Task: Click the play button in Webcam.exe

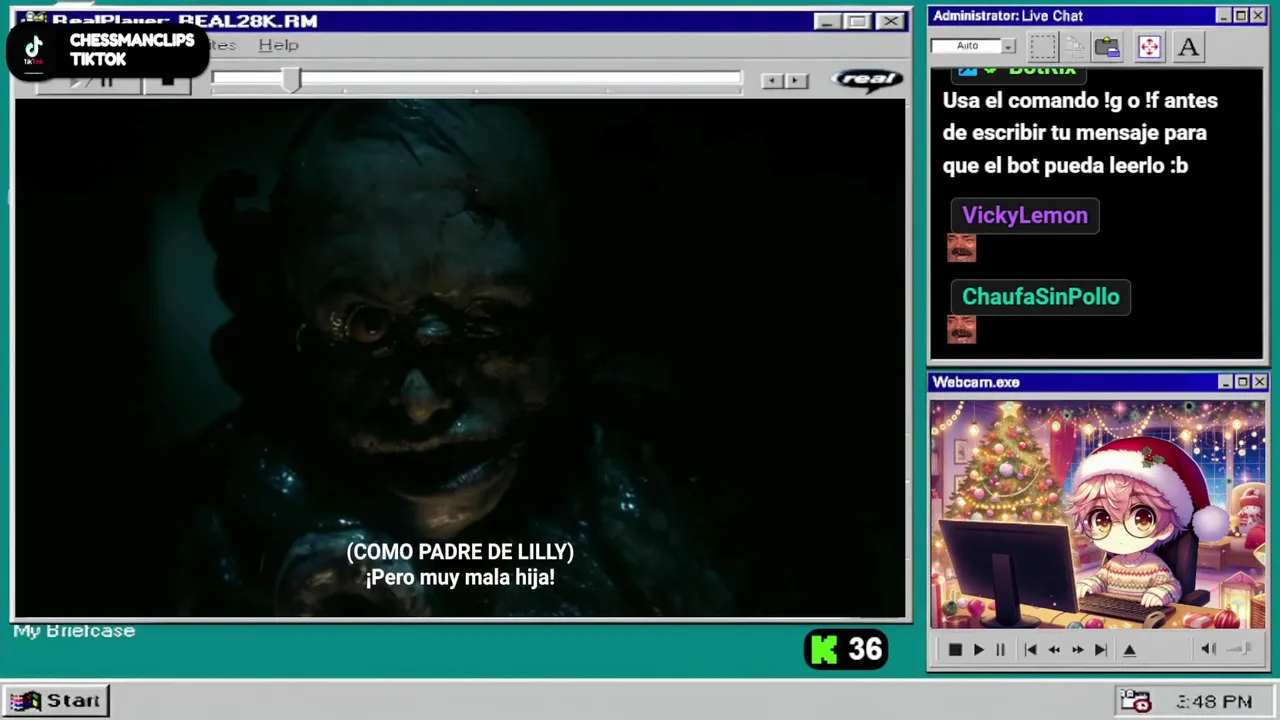Action: [978, 650]
